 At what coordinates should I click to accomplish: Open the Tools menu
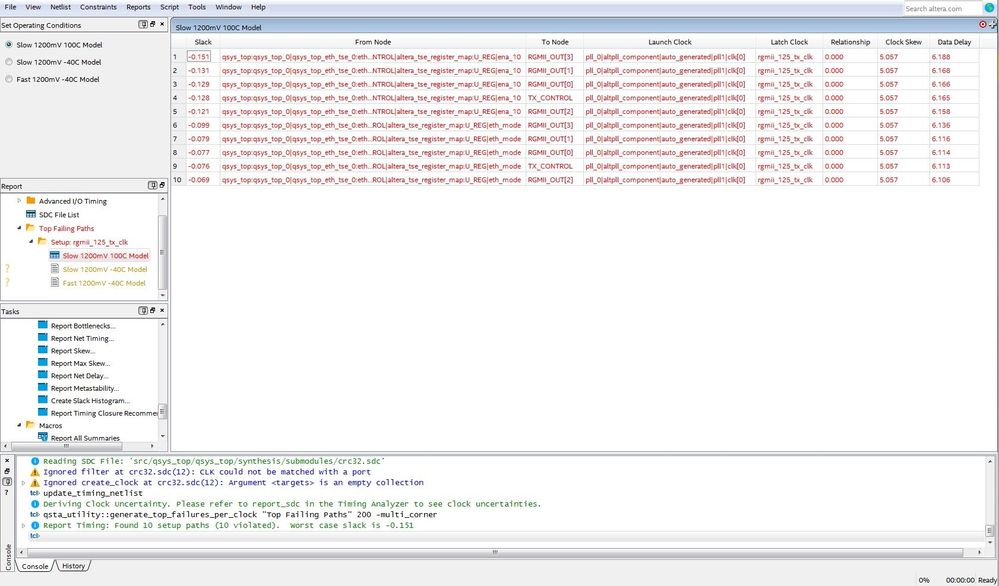click(197, 7)
